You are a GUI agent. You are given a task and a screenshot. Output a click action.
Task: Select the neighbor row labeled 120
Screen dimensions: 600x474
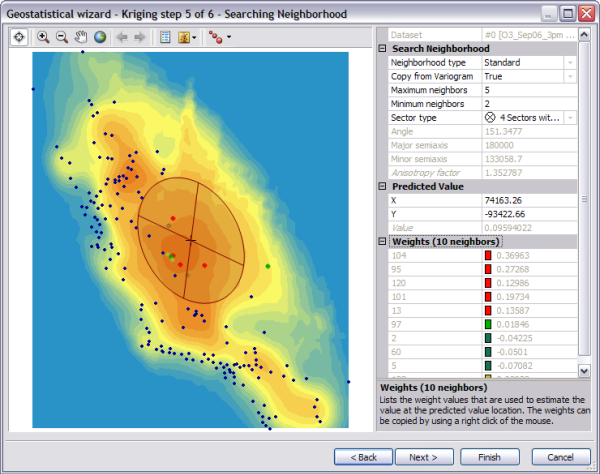(x=483, y=283)
